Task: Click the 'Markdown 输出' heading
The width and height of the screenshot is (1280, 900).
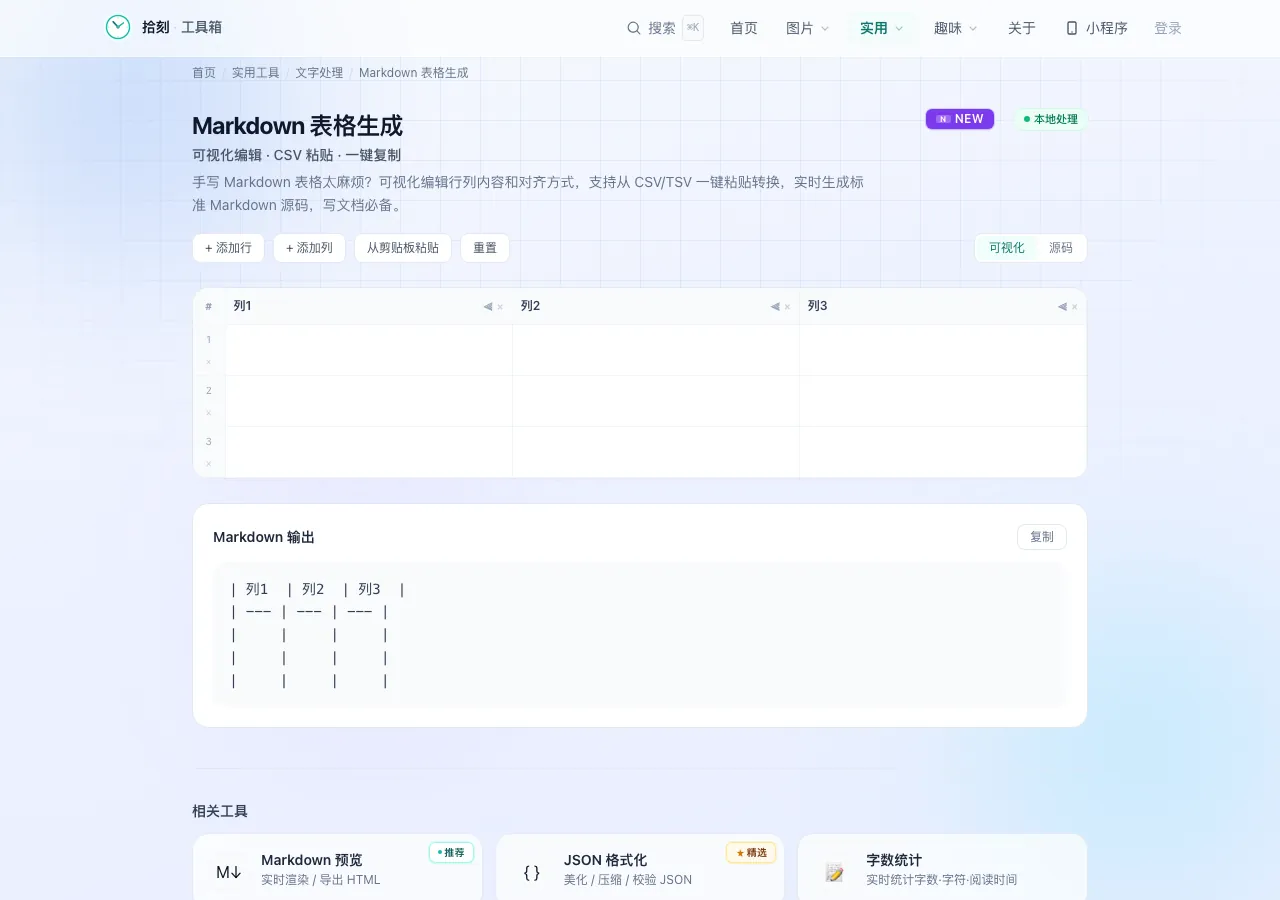Action: 264,537
